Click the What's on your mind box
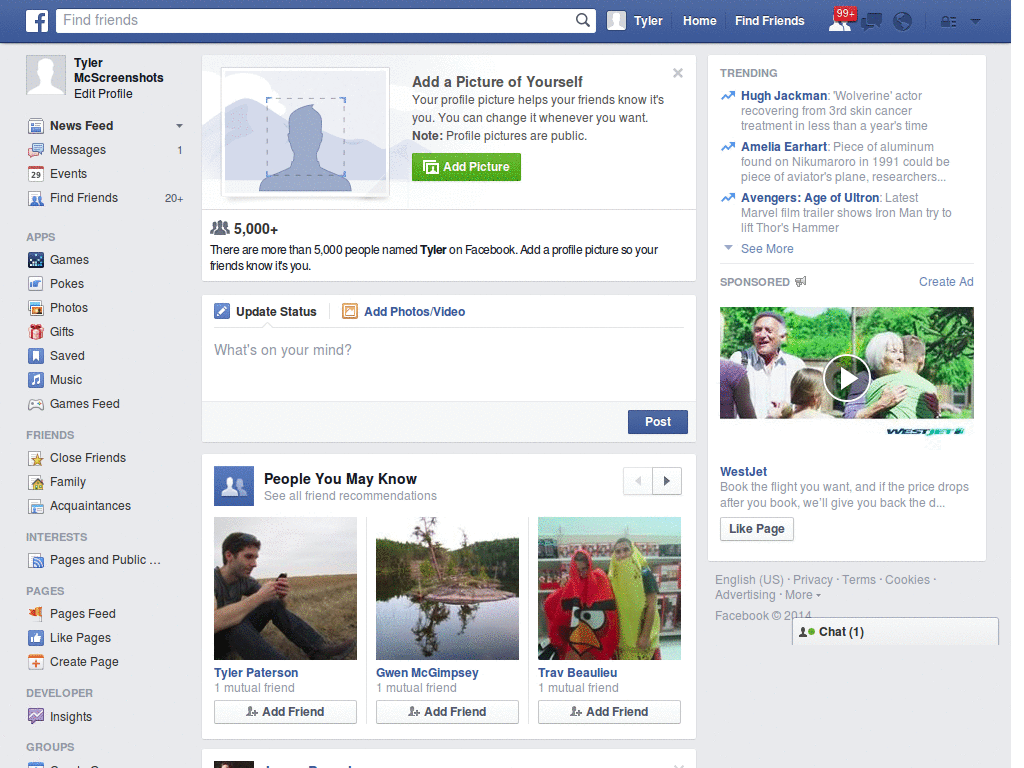 (x=449, y=362)
